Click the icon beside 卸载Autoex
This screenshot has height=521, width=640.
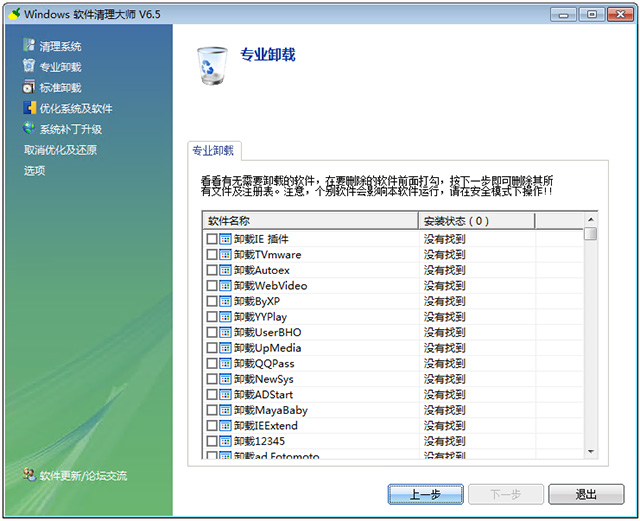tap(225, 270)
